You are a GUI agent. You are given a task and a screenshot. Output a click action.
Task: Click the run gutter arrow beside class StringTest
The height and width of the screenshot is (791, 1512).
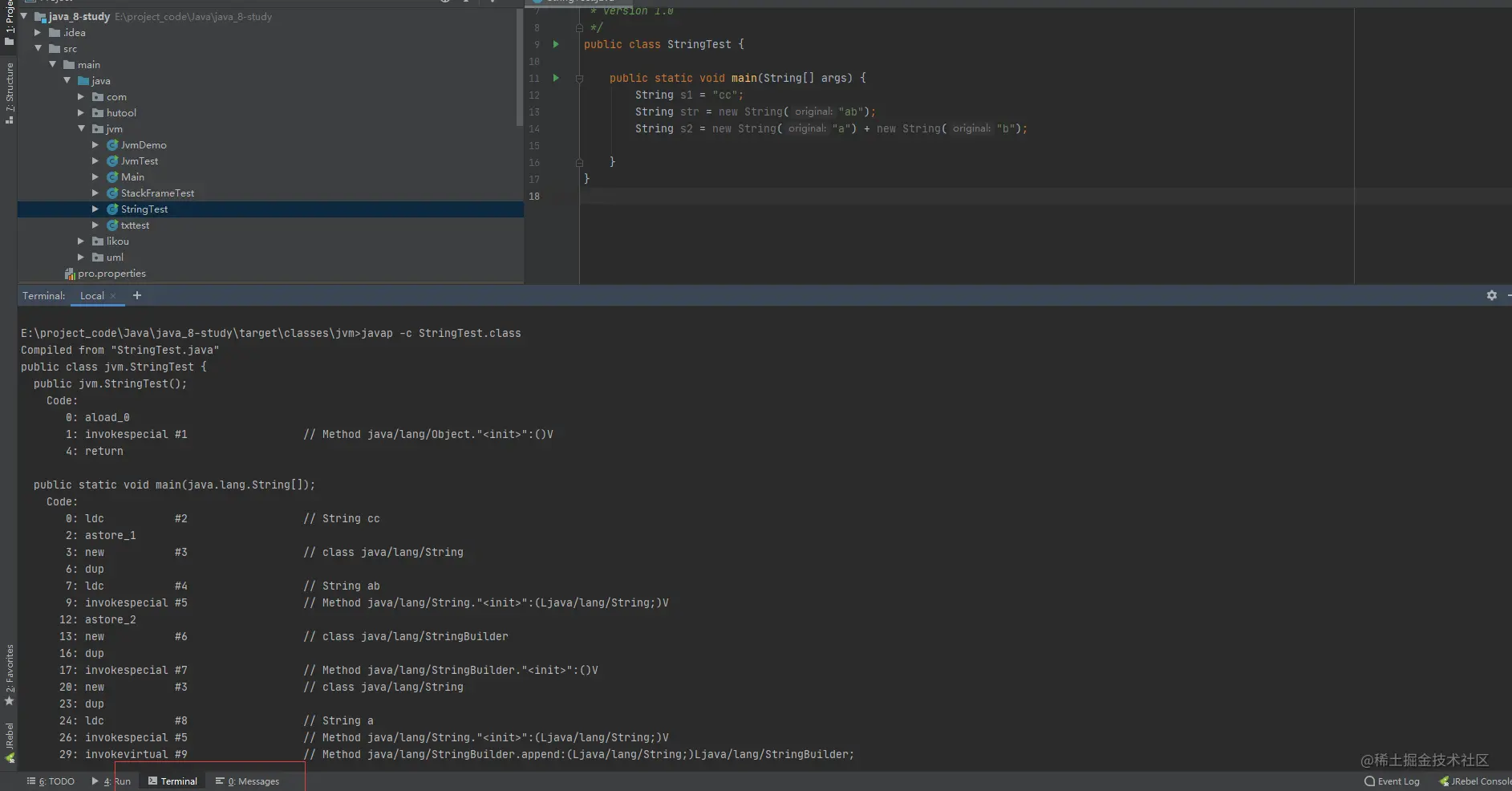[556, 44]
